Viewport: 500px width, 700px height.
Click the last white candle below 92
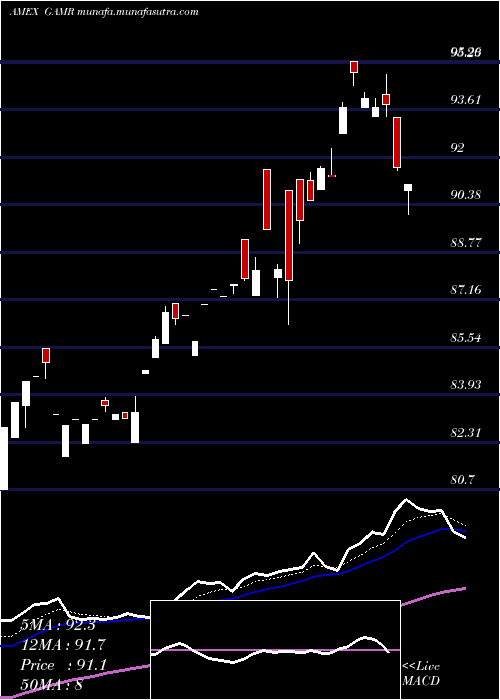[408, 188]
